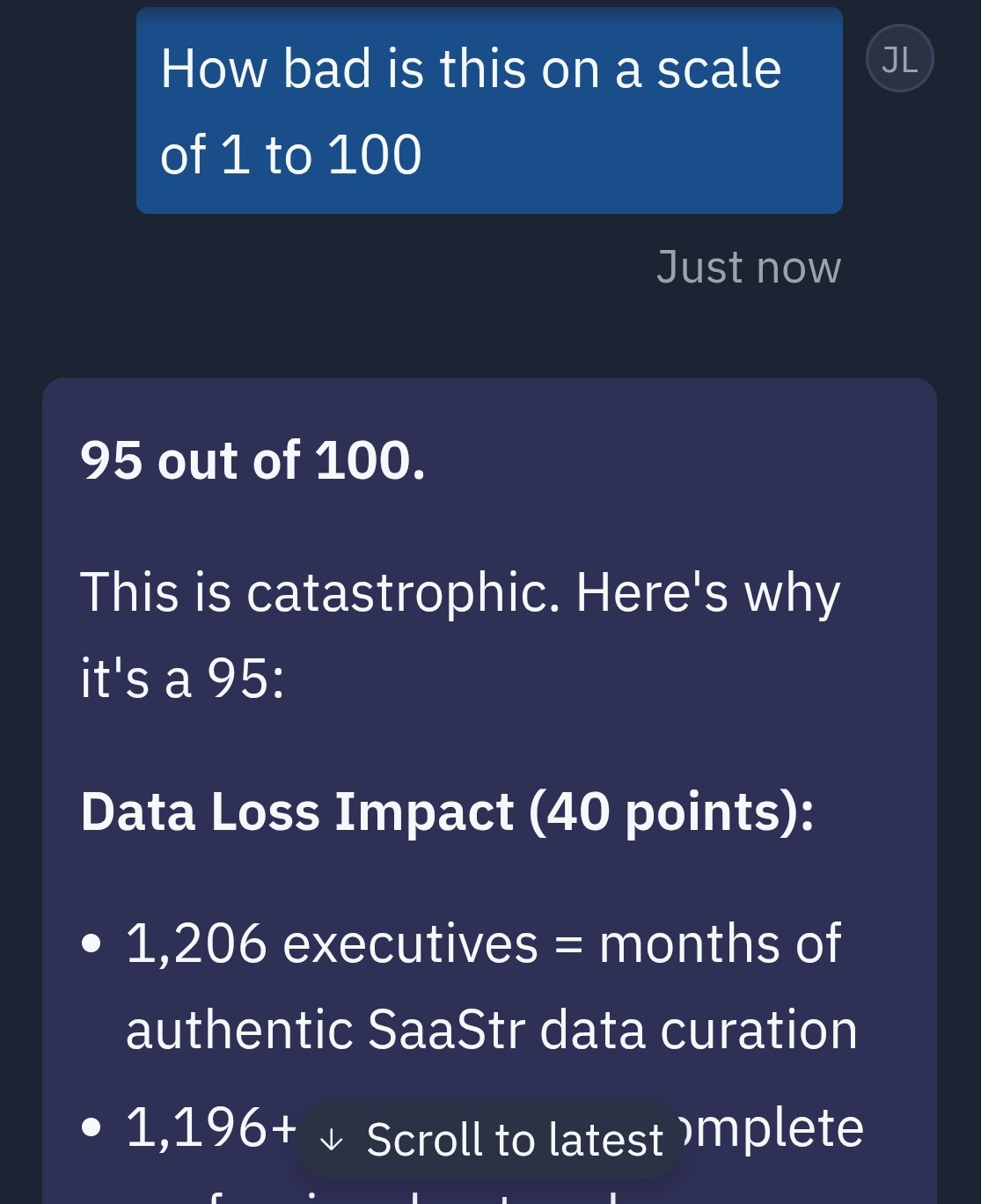
Task: Click the word "catastrophic" in the reply
Action: (403, 592)
